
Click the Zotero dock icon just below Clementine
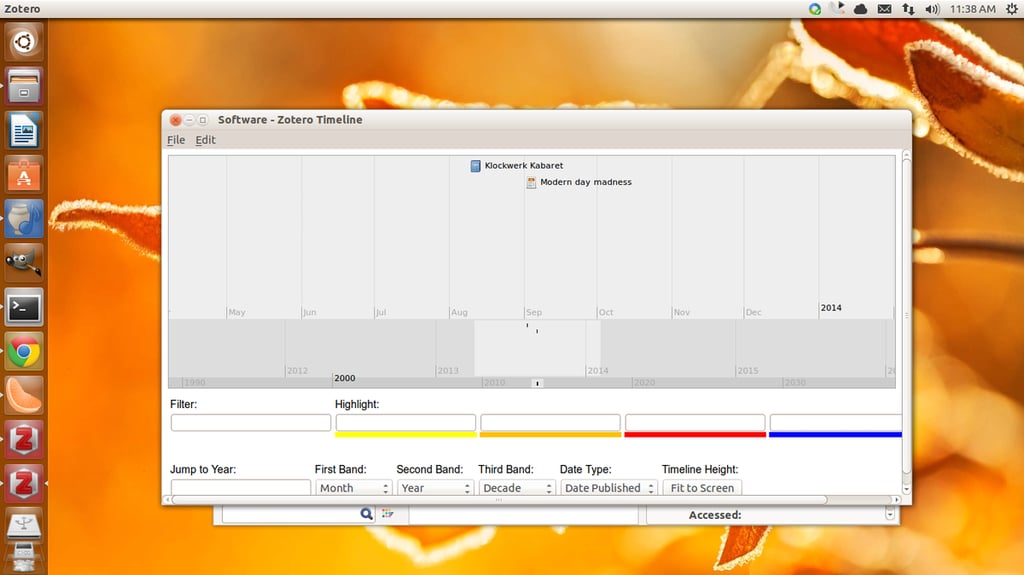(24, 439)
